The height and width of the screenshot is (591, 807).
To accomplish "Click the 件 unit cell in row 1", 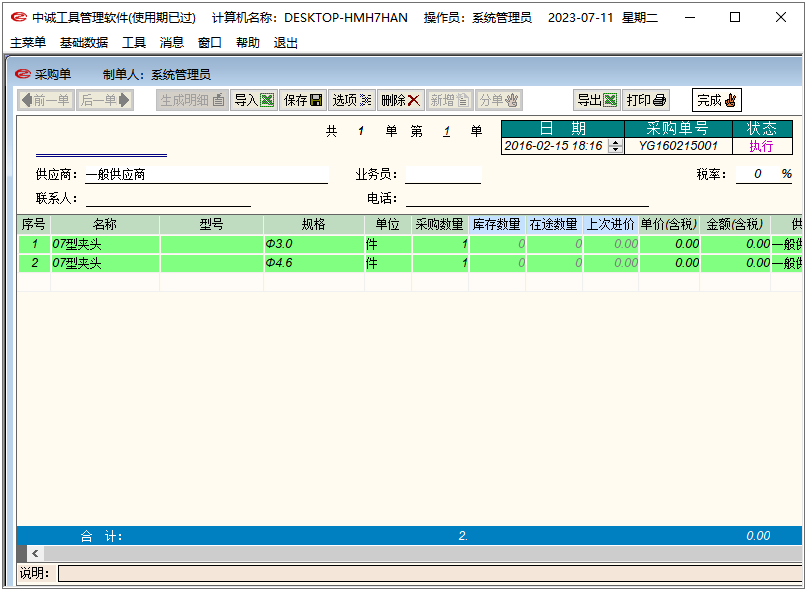I will tap(388, 244).
